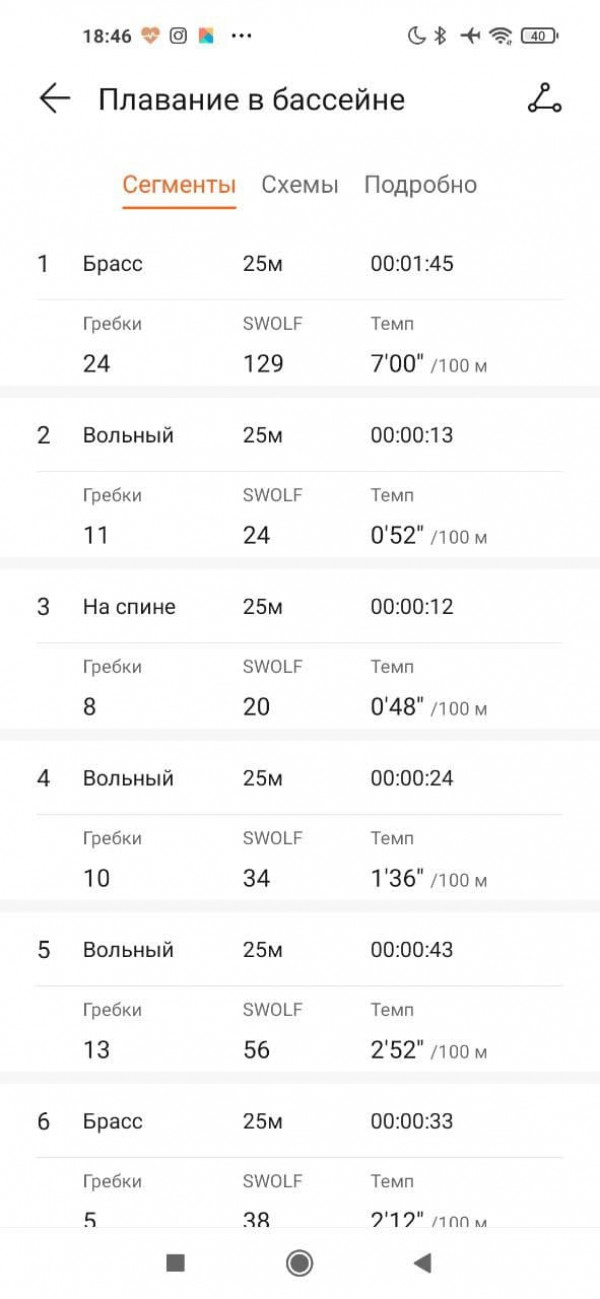Screen dimensions: 600x1299
Task: Switch to the Схемы tab
Action: 300,185
